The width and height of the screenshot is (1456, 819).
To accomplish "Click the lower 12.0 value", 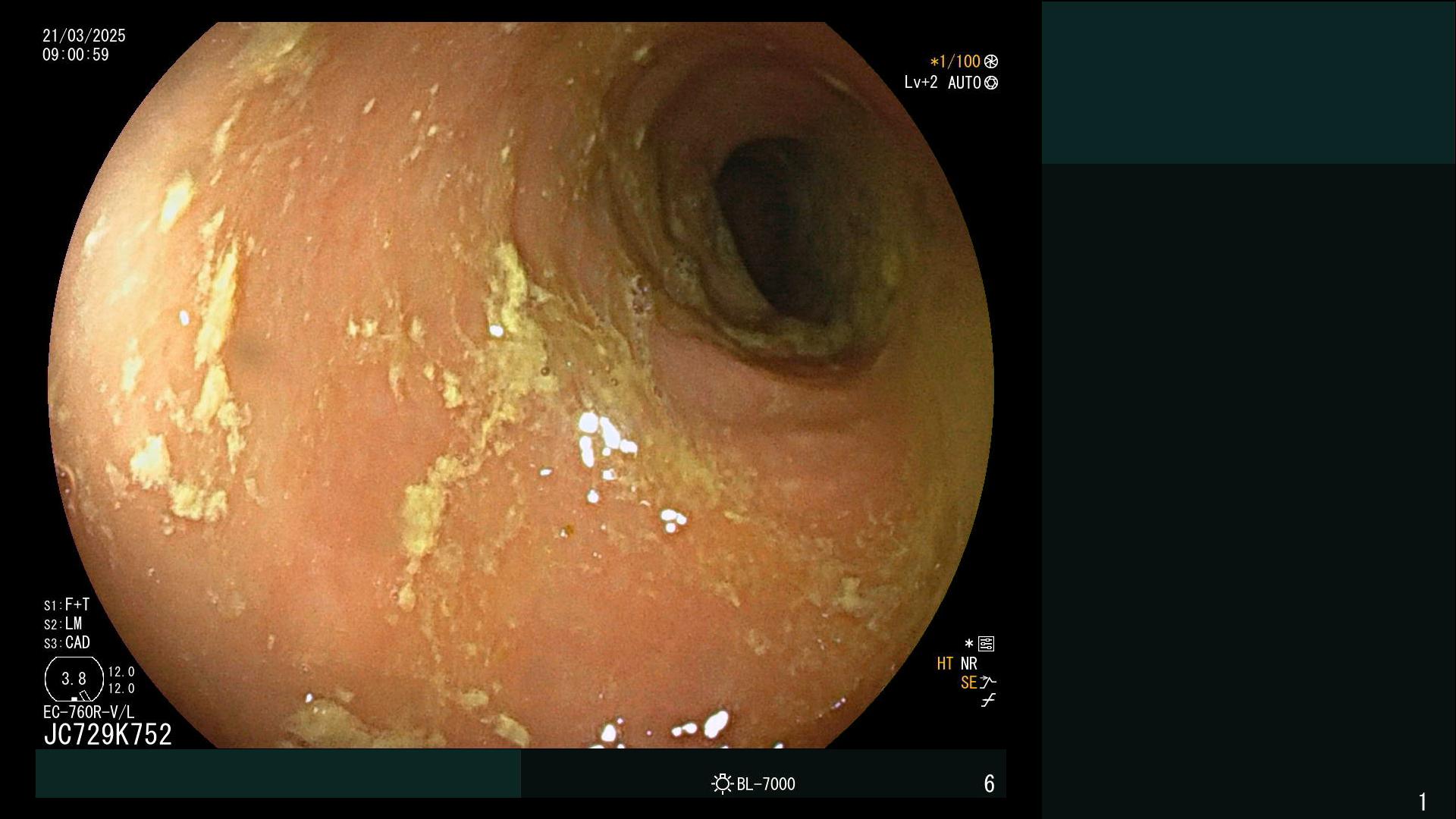I will [121, 689].
